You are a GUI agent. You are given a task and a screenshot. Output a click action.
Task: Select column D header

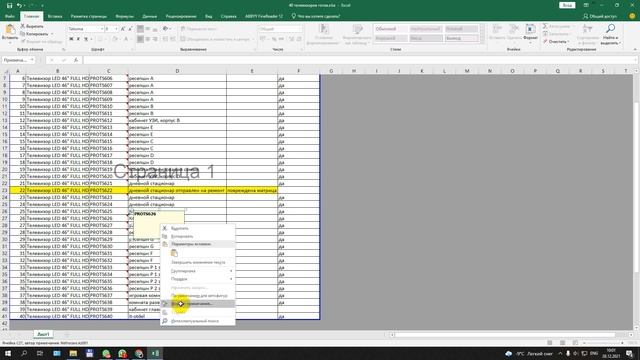click(177, 71)
